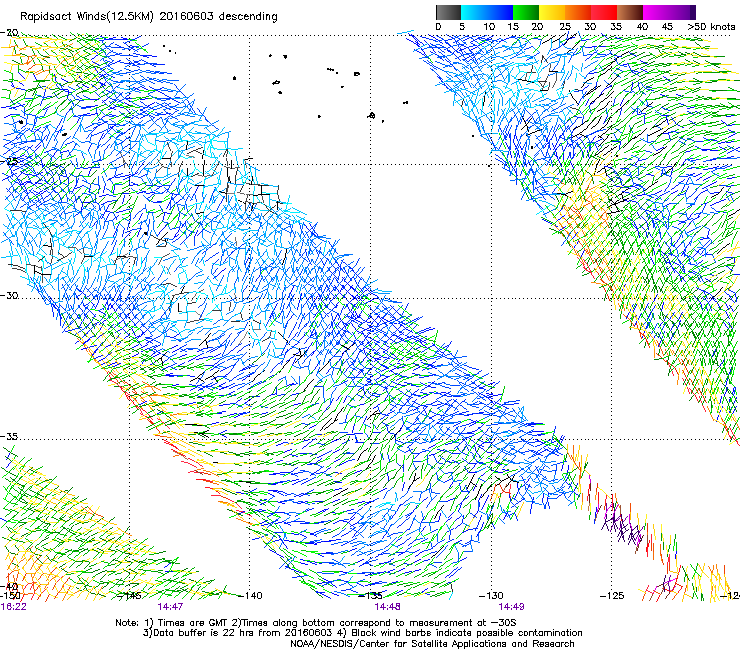Click the NOAA/NESDIS credit line
This screenshot has width=740, height=650.
pos(432,644)
